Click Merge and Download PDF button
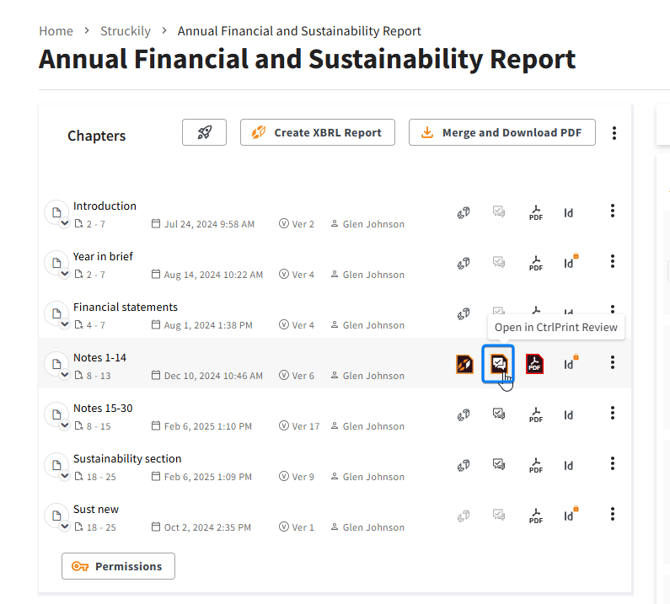670x604 pixels. click(x=502, y=132)
